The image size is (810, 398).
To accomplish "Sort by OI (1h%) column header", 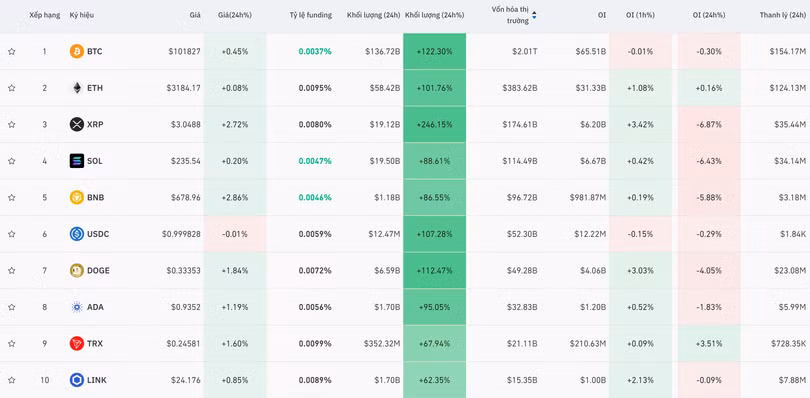I will pos(641,15).
